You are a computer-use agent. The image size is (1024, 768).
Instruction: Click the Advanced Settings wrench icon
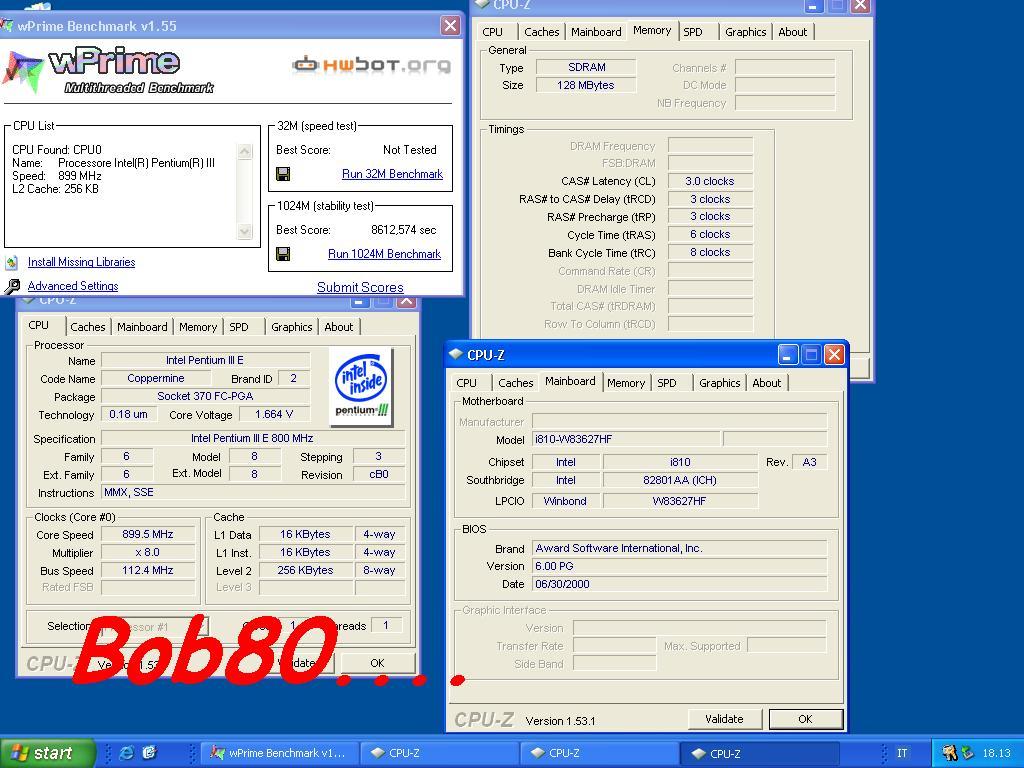12,286
